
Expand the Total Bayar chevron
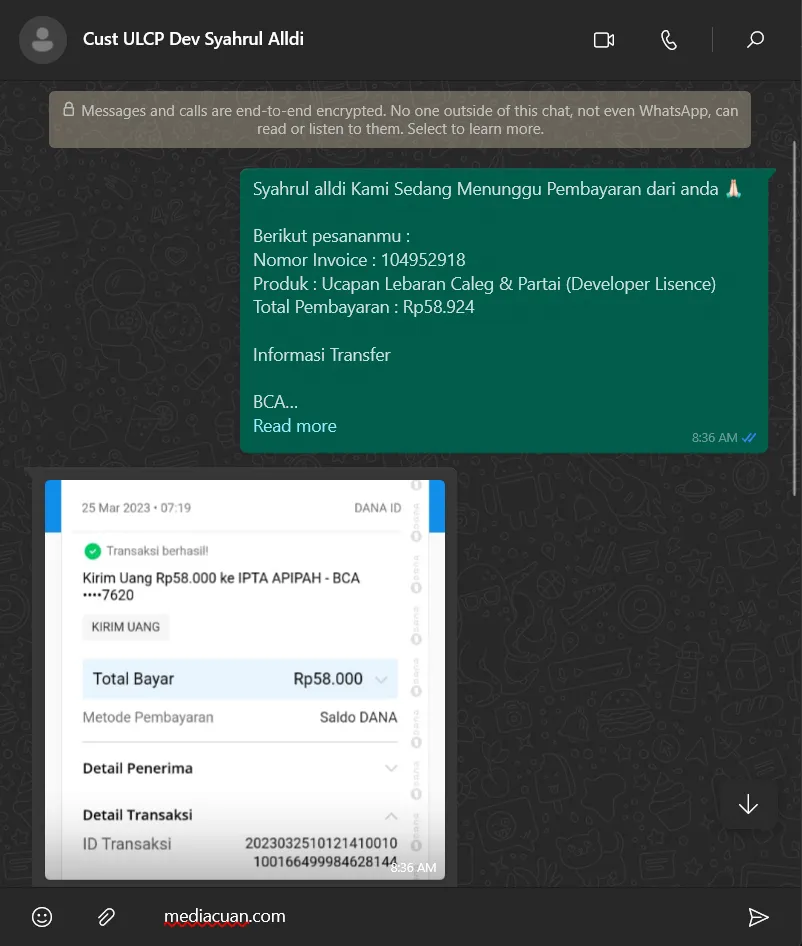coord(381,680)
